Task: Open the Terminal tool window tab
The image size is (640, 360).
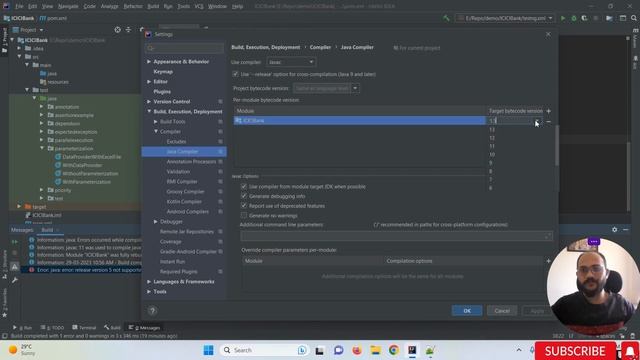Action: point(84,327)
